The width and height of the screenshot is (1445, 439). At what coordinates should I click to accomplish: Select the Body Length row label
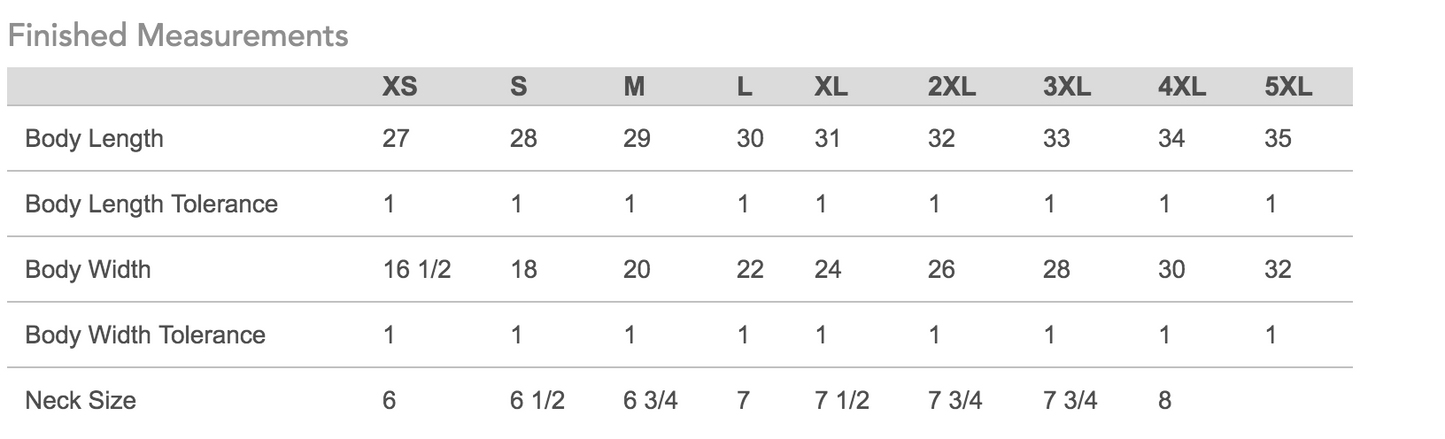tap(94, 138)
